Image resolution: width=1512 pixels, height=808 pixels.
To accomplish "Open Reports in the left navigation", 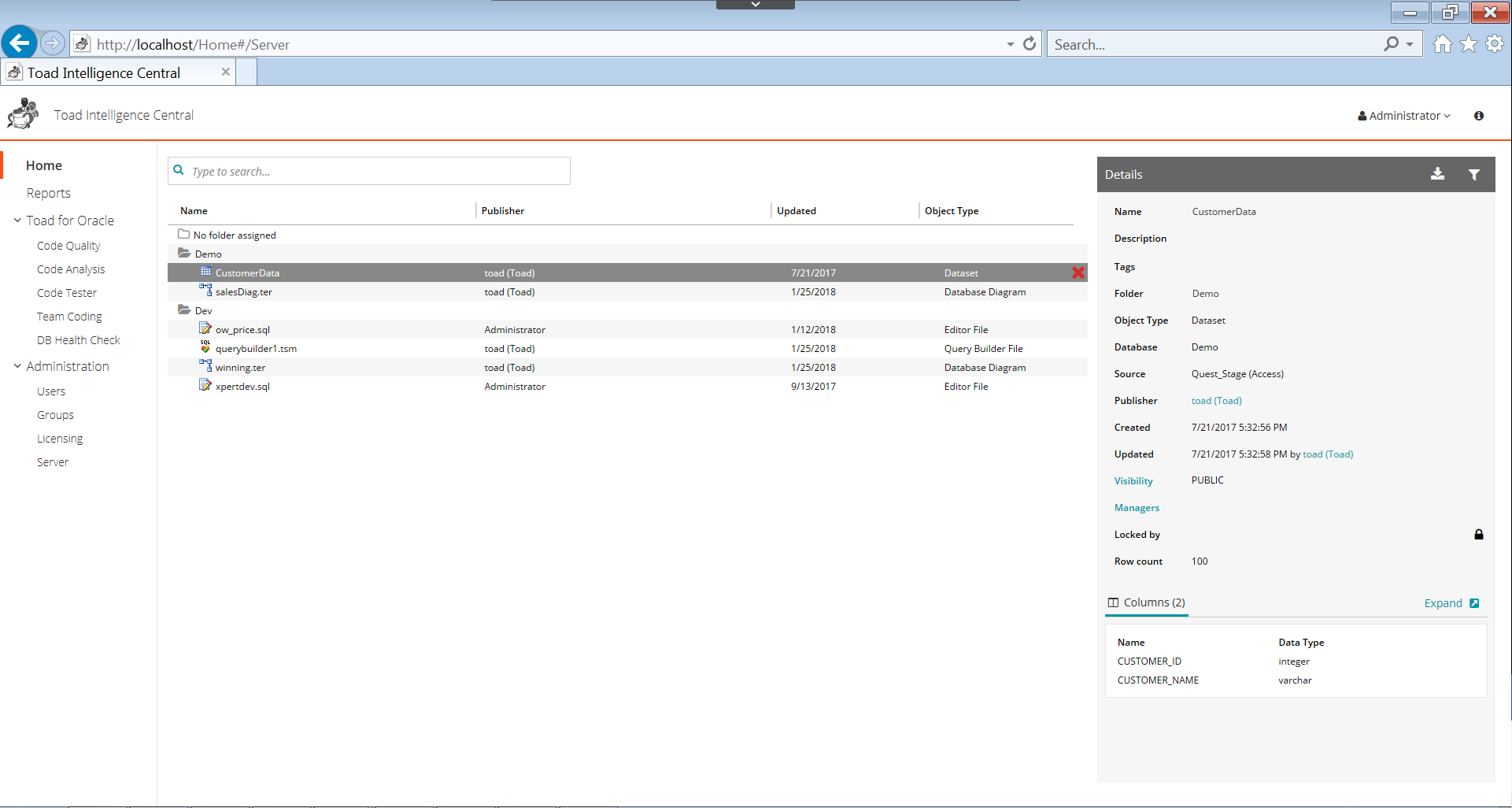I will [48, 193].
